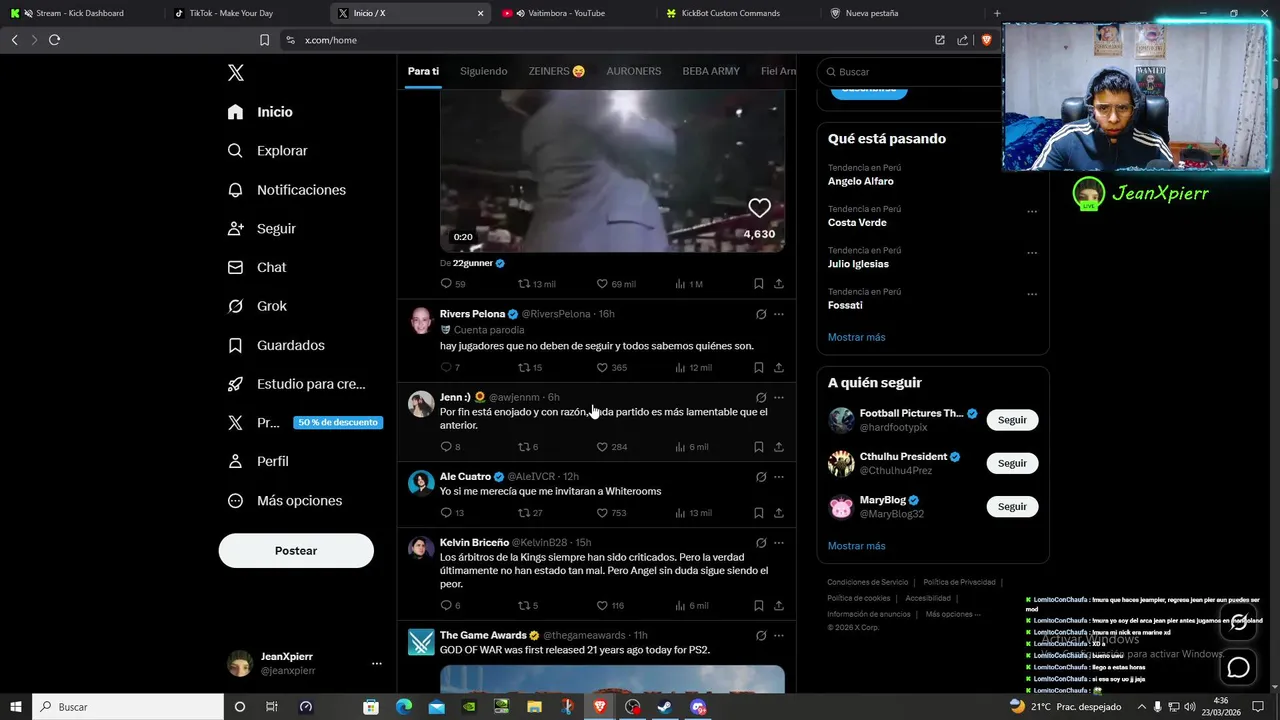Image resolution: width=1280 pixels, height=720 pixels.
Task: Open Política de Privacidad link
Action: click(959, 582)
